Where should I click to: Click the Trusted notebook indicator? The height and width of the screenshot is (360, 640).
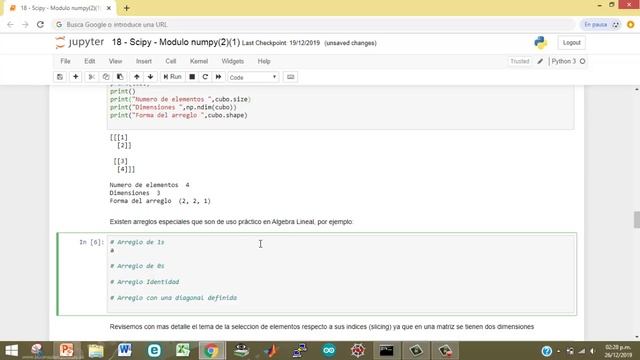[520, 61]
